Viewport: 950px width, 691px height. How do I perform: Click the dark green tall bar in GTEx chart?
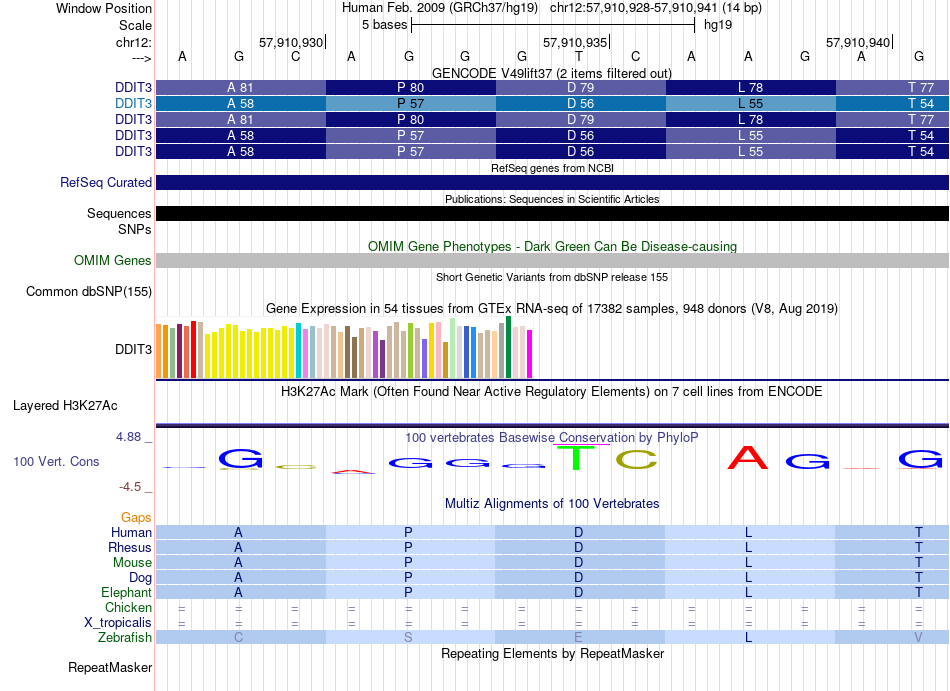[508, 348]
